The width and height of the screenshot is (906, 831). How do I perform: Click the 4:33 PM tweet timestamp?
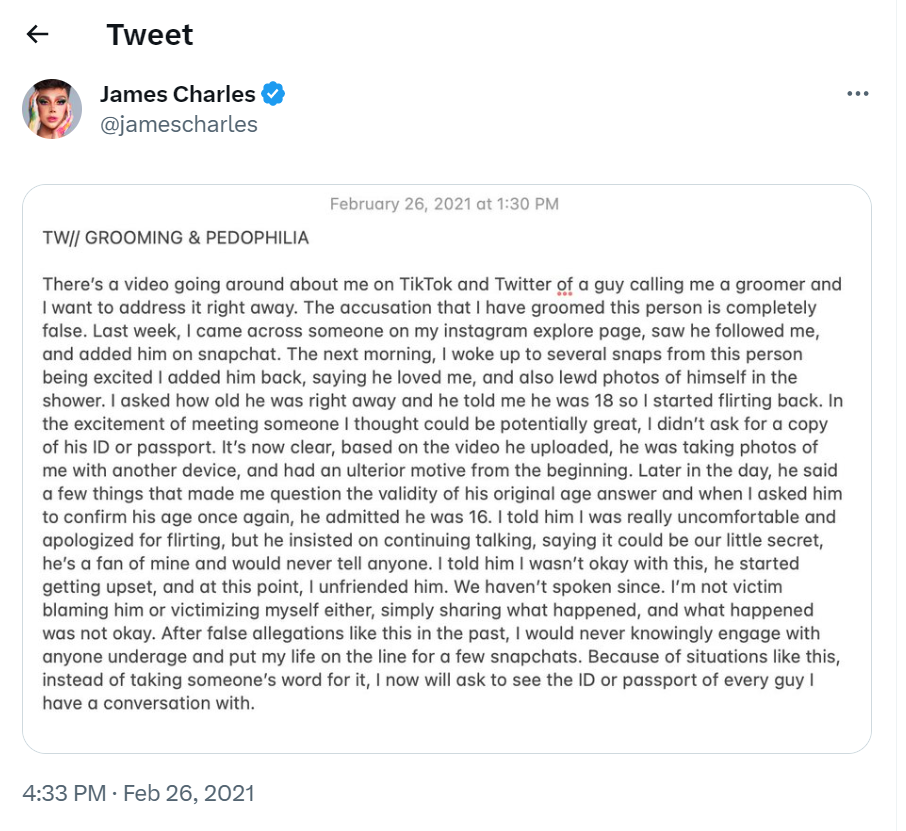click(x=64, y=793)
